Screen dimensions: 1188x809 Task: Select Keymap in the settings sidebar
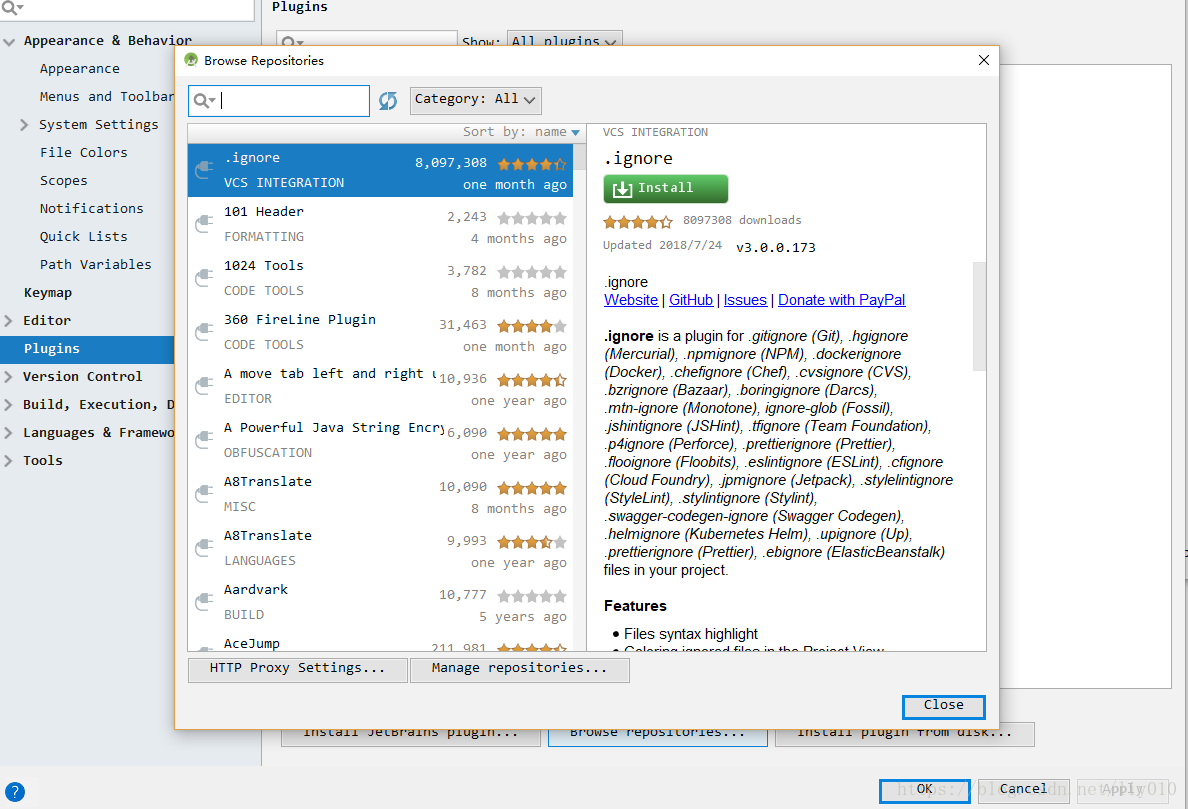(x=48, y=293)
